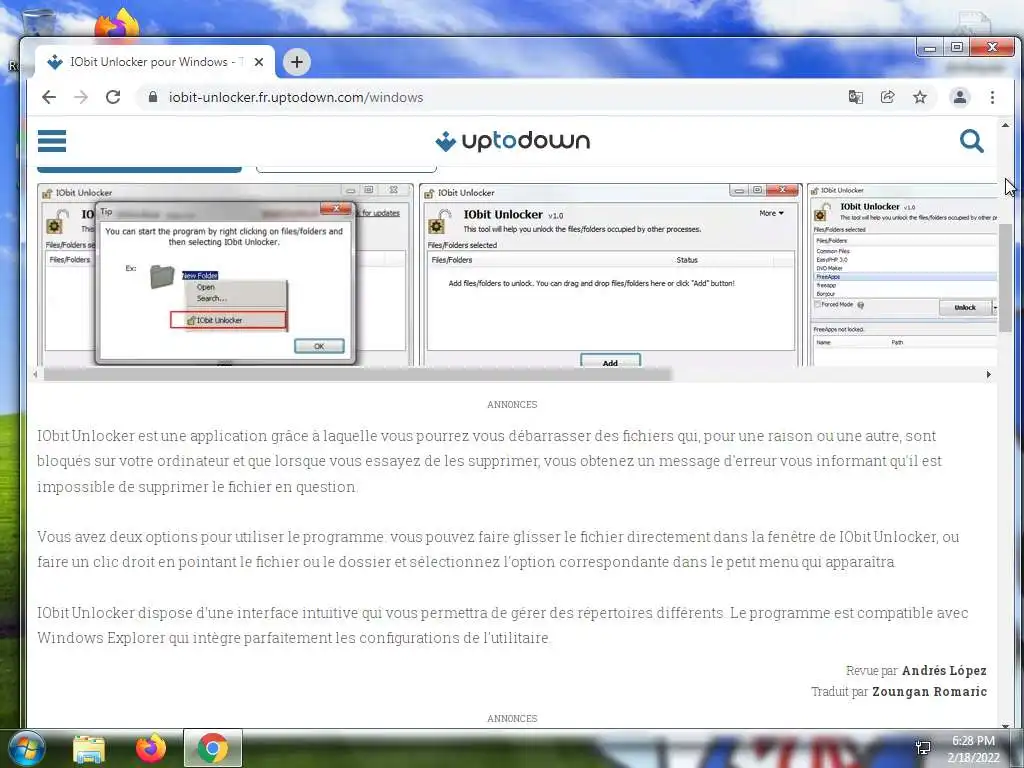This screenshot has height=768, width=1024.
Task: Click the padlock icon in address bar
Action: tap(153, 97)
